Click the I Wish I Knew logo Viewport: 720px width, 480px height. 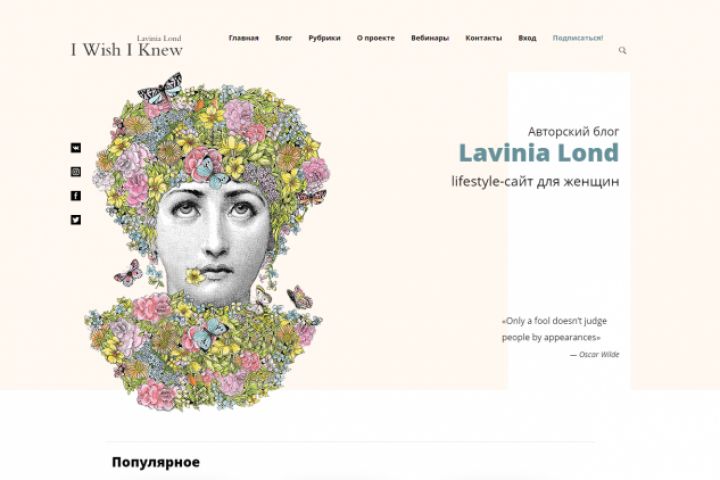point(127,46)
